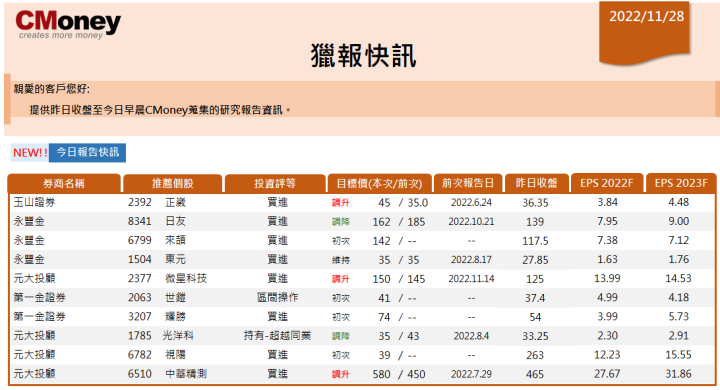
Task: Click EPS 2023F value 14.53
Action: pos(679,278)
